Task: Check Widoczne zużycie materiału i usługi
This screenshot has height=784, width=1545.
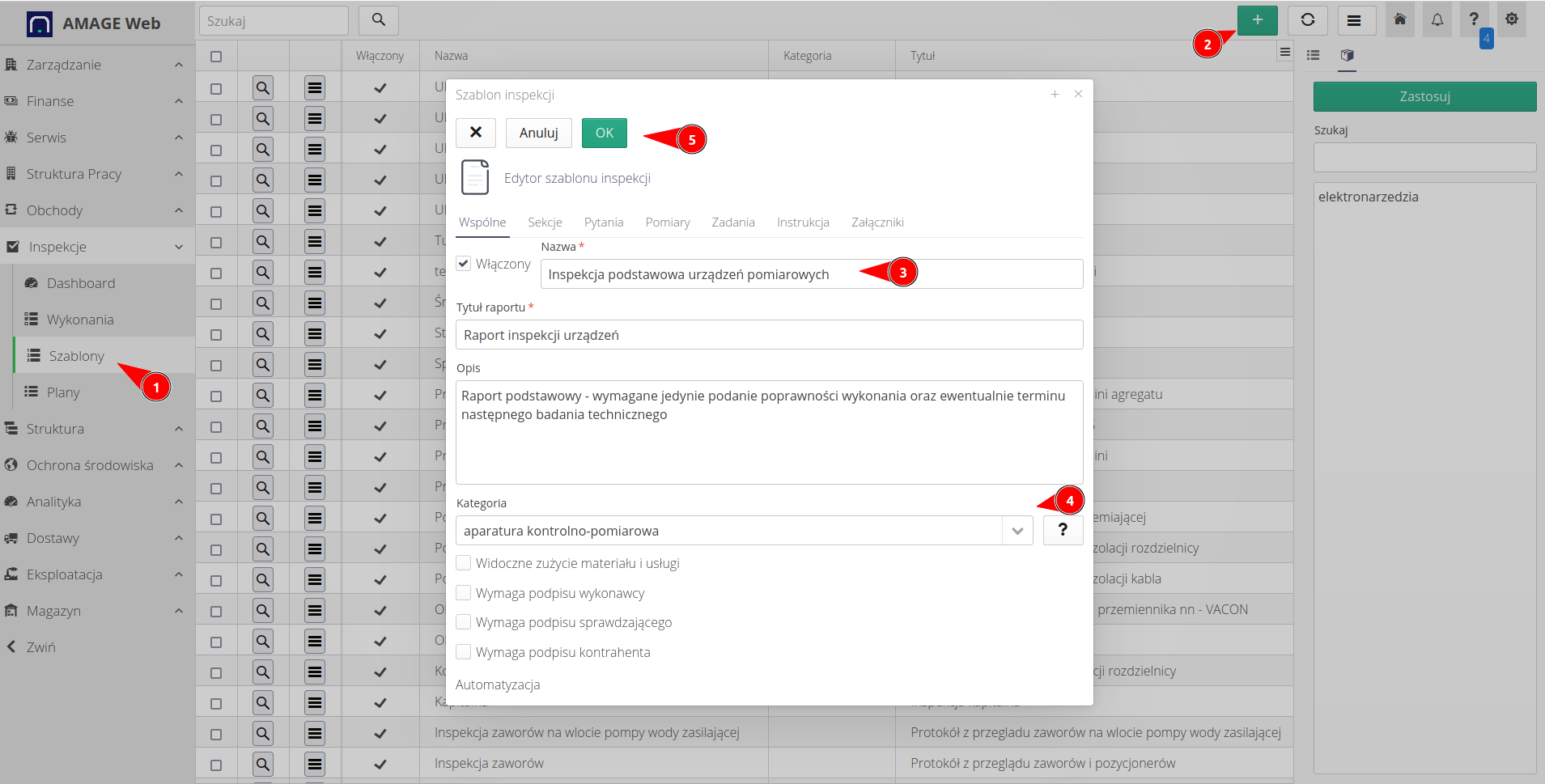Action: (464, 563)
